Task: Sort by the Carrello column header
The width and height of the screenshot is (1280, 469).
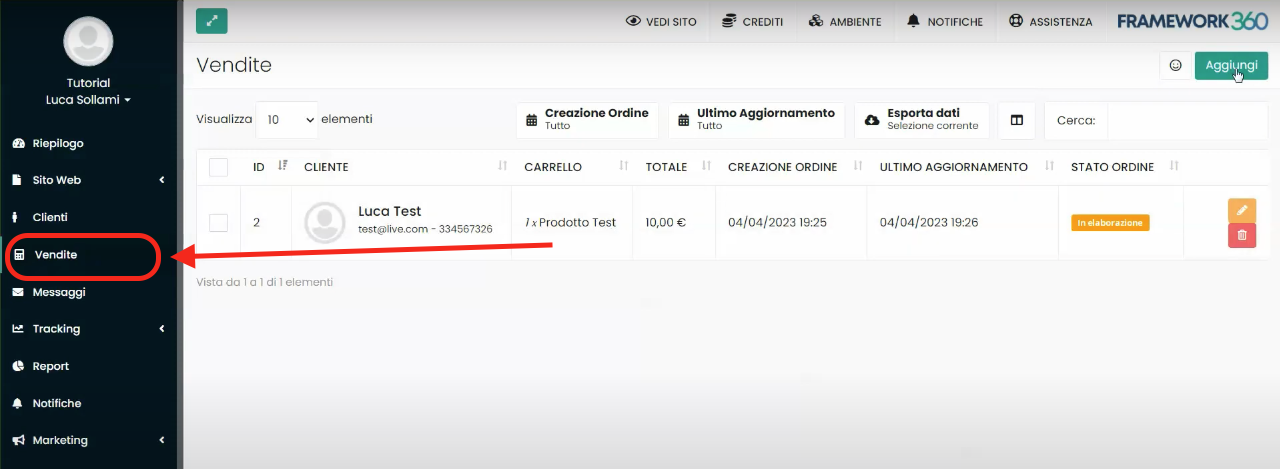Action: tap(572, 167)
